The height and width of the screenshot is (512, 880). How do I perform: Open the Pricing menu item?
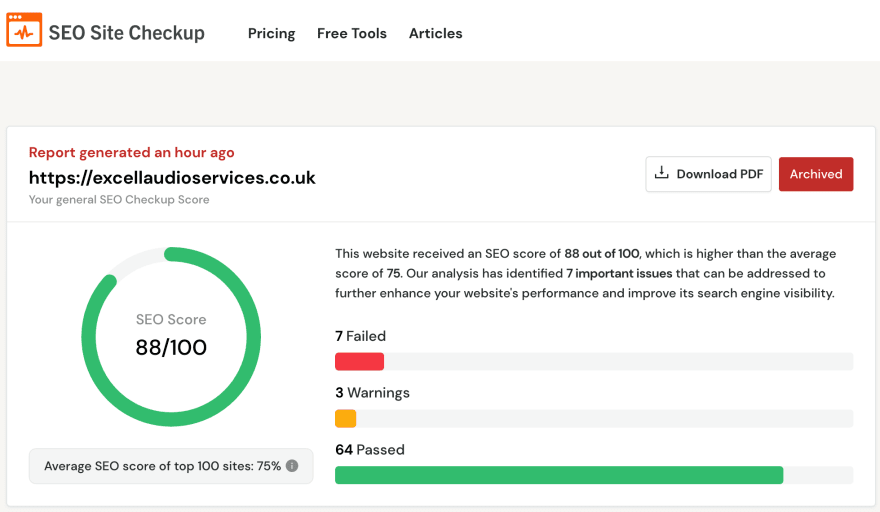(x=272, y=34)
